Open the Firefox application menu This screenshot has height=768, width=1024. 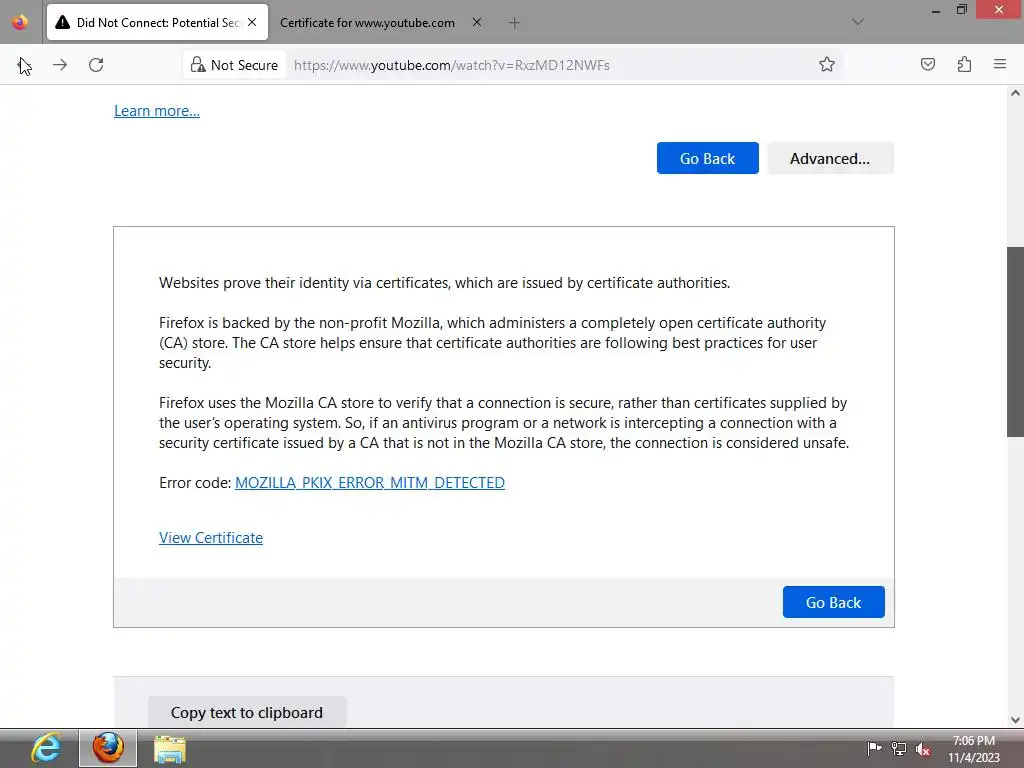point(1000,64)
